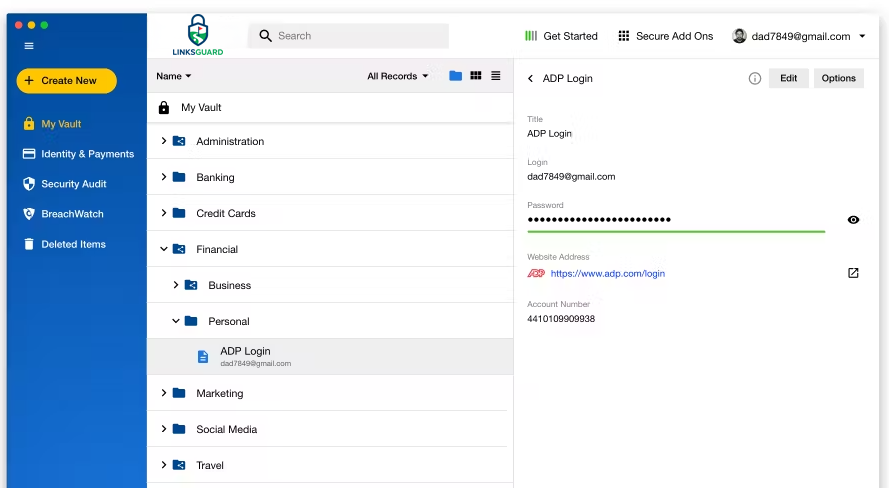Click the Banking folder icon
This screenshot has width=889, height=488.
click(x=179, y=177)
